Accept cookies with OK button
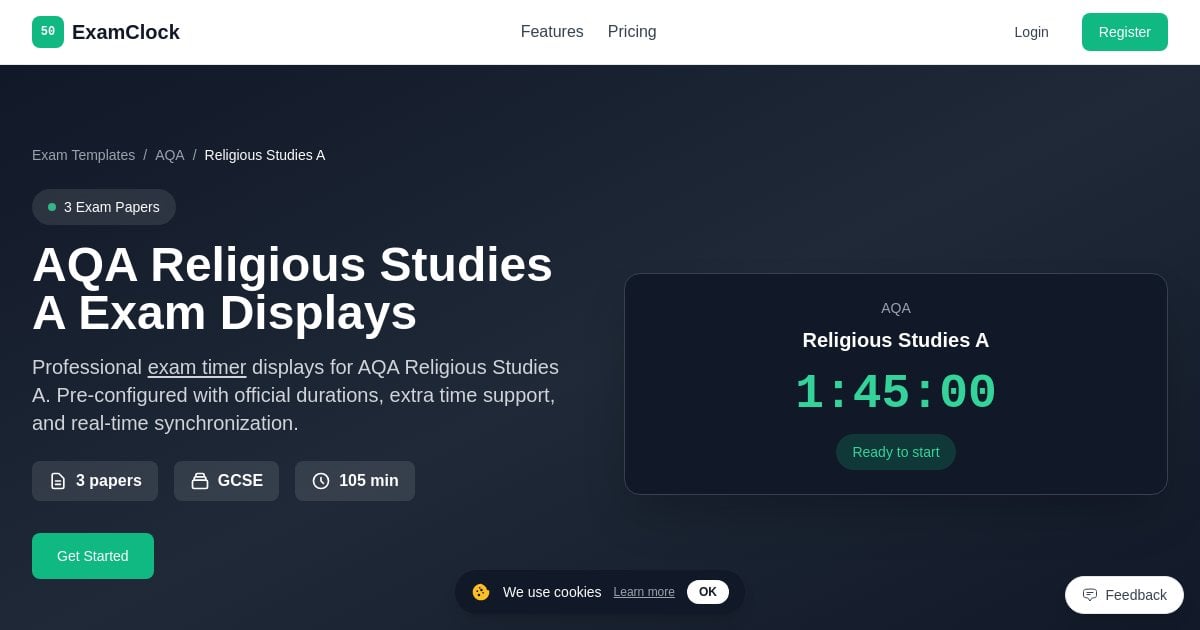The width and height of the screenshot is (1200, 630). [708, 592]
